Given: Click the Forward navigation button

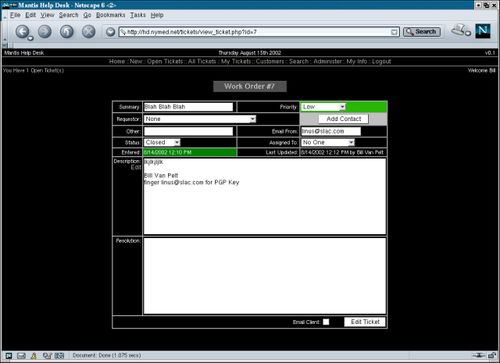Looking at the screenshot, I should (45, 32).
